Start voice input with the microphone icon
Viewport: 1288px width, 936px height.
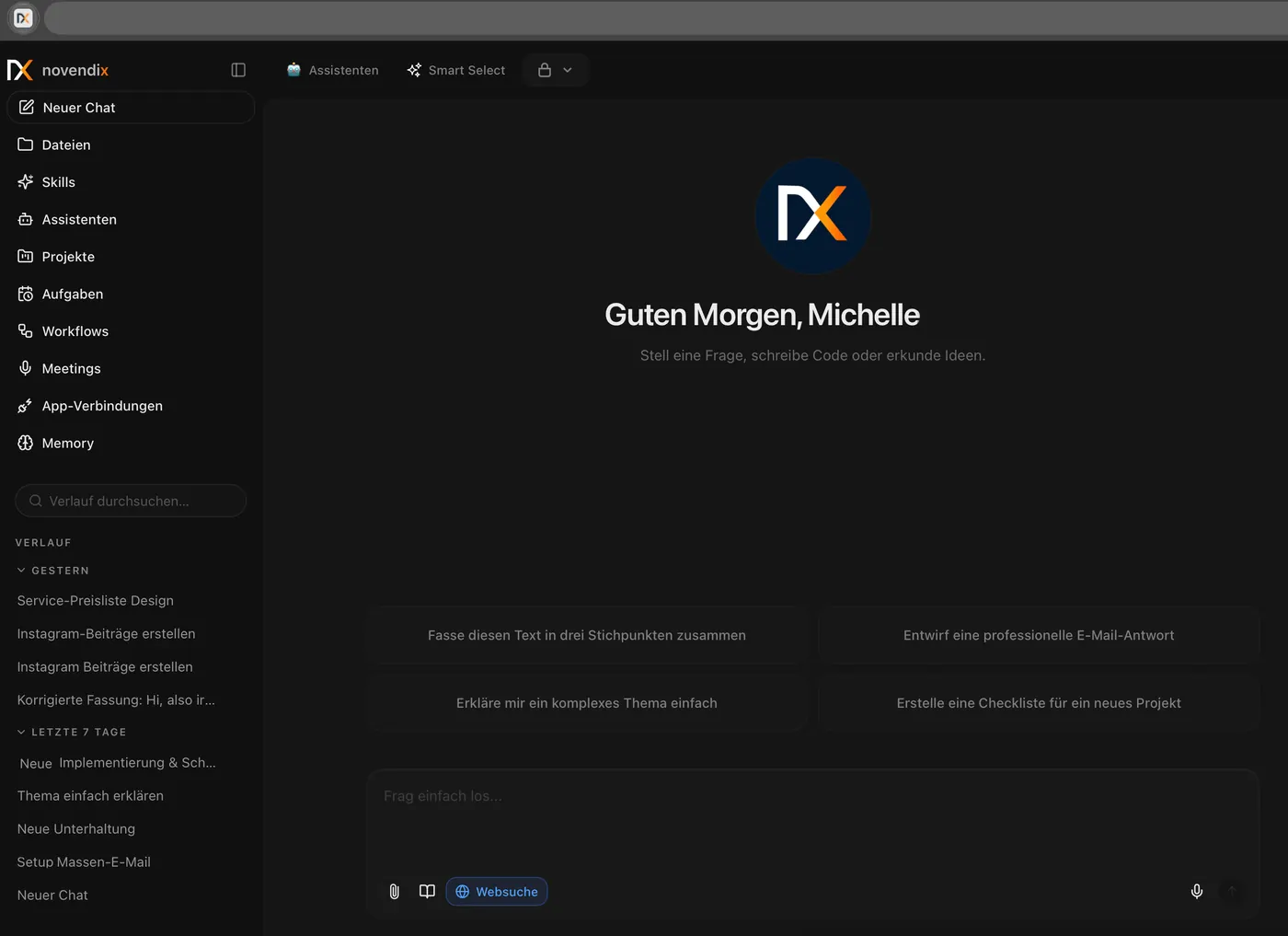[x=1197, y=891]
